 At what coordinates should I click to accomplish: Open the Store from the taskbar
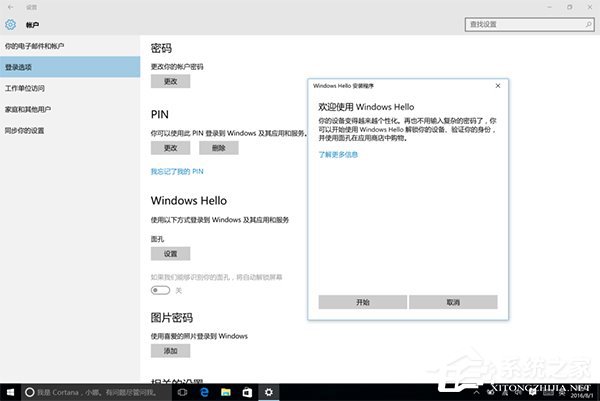(x=247, y=392)
